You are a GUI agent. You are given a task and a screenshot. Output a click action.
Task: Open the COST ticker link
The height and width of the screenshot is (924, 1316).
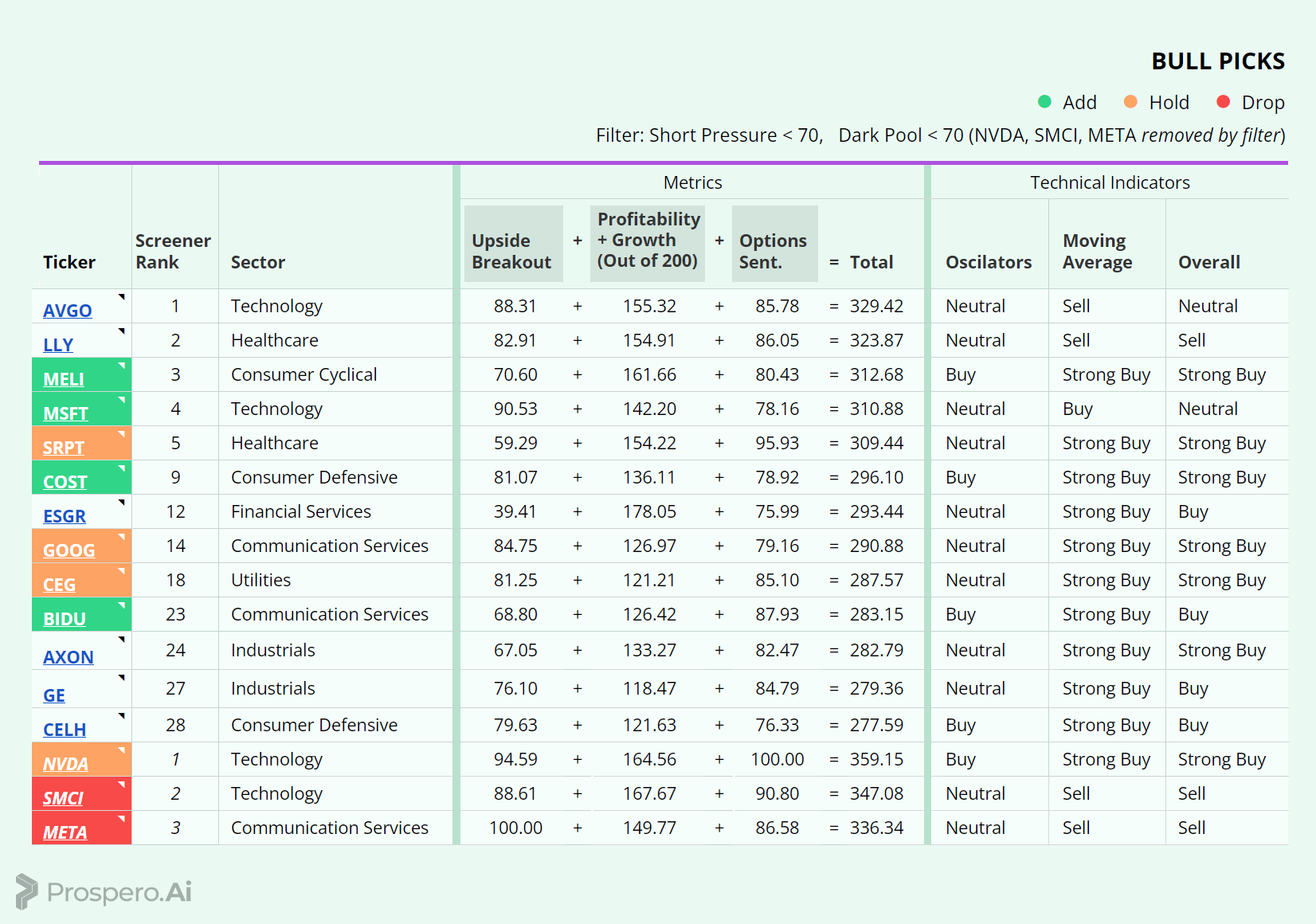pyautogui.click(x=65, y=482)
